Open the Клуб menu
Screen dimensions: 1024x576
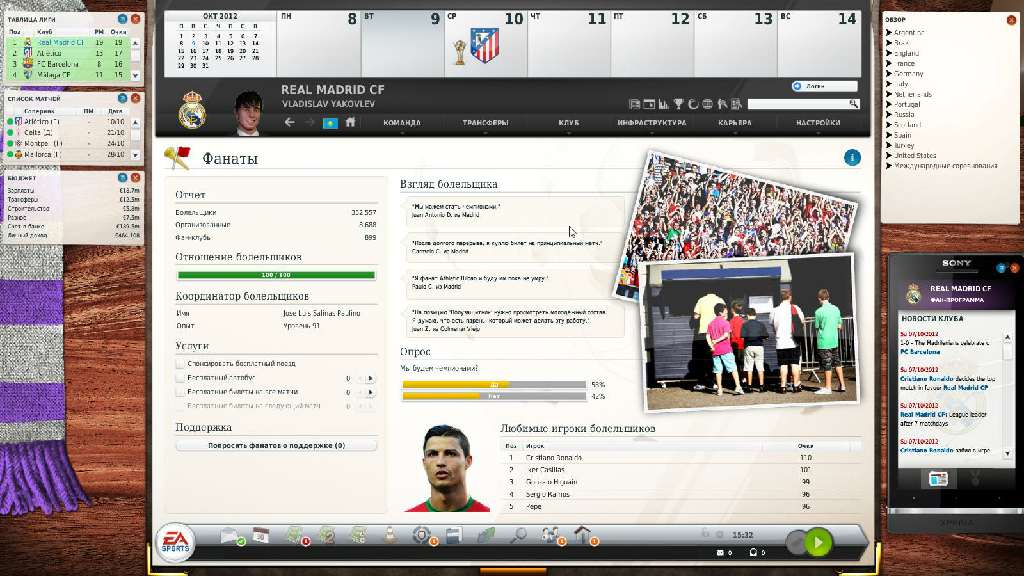[x=569, y=123]
